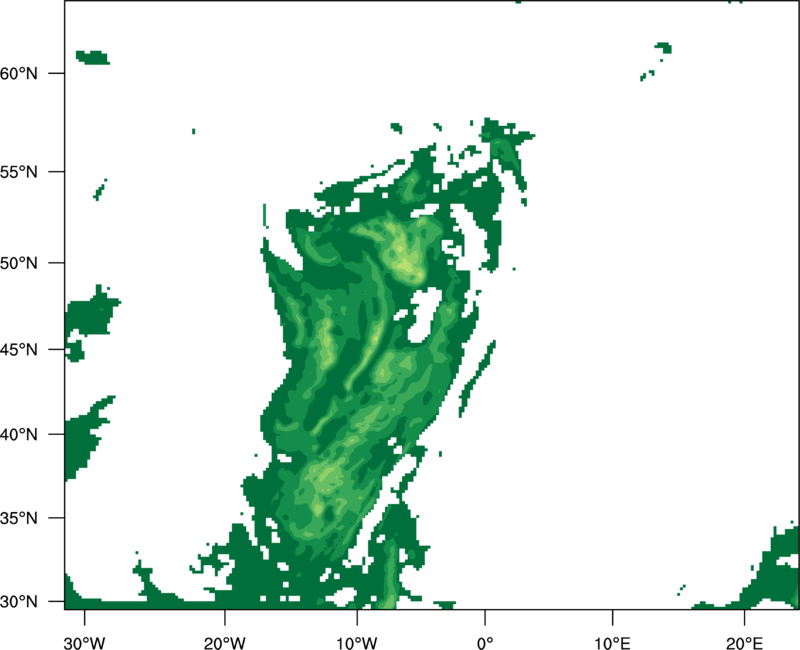Viewport: 800px width, 650px height.
Task: Click the 30°N latitude label
Action: click(18, 602)
